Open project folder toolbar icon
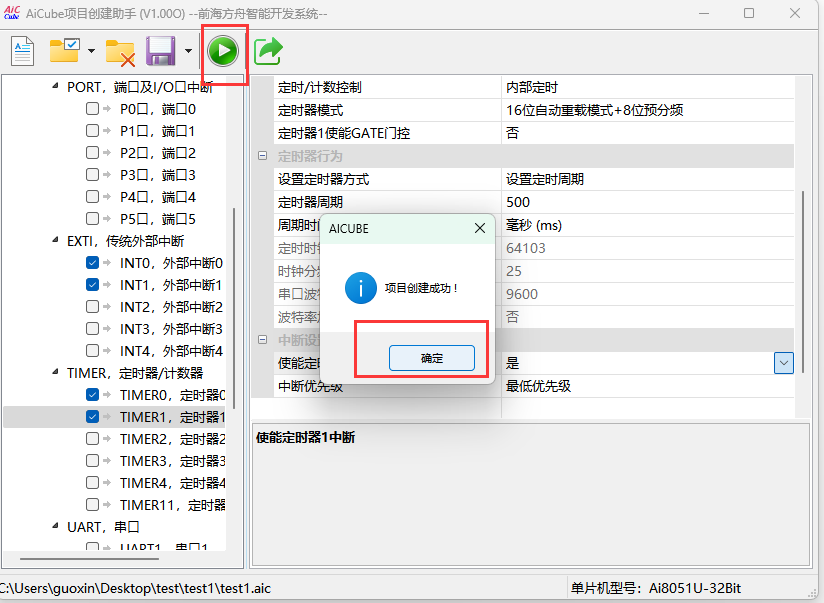The height and width of the screenshot is (603, 824). click(64, 51)
